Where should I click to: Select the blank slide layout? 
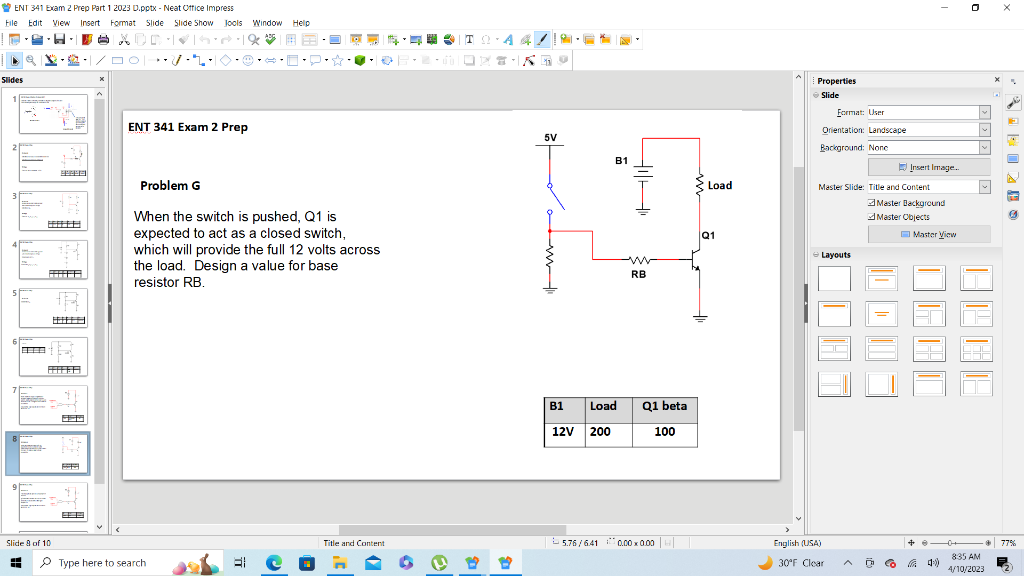tap(834, 278)
